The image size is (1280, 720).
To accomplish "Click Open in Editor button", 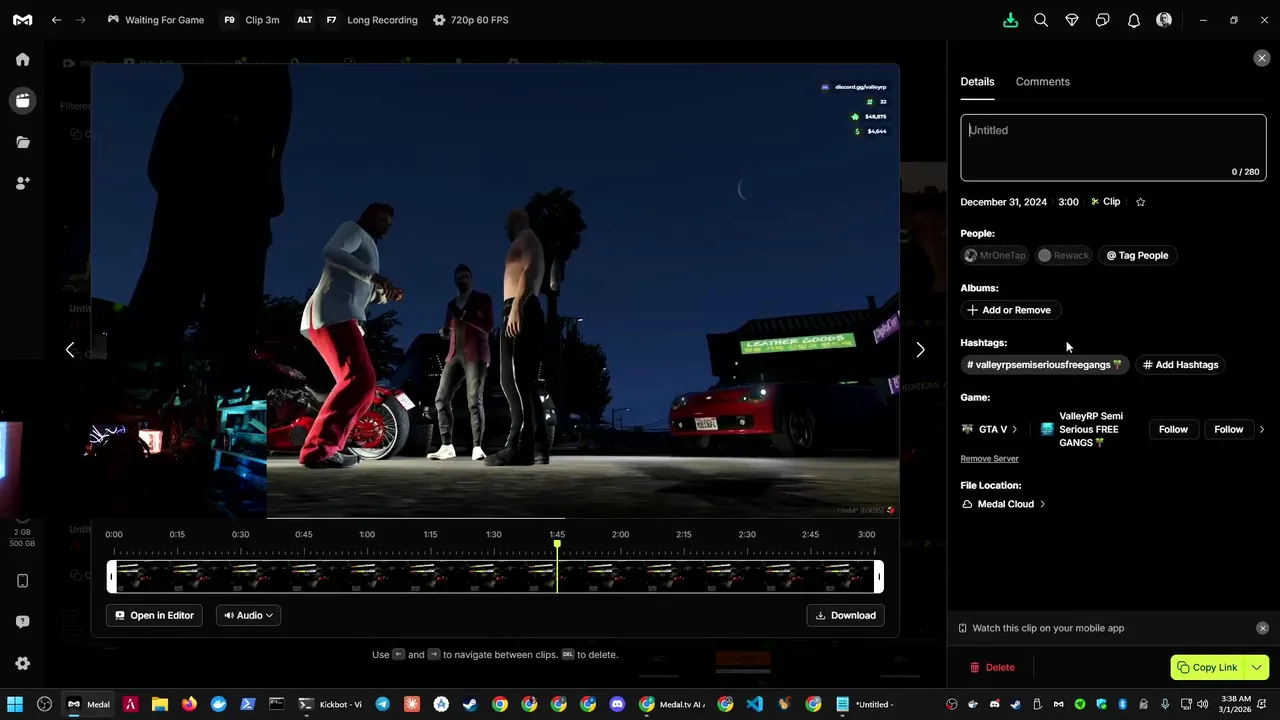I will (154, 615).
